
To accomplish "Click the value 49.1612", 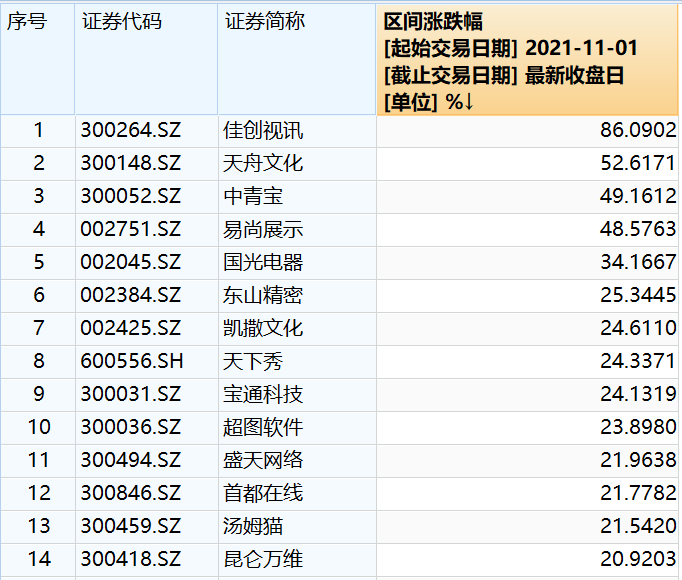I will click(638, 196).
